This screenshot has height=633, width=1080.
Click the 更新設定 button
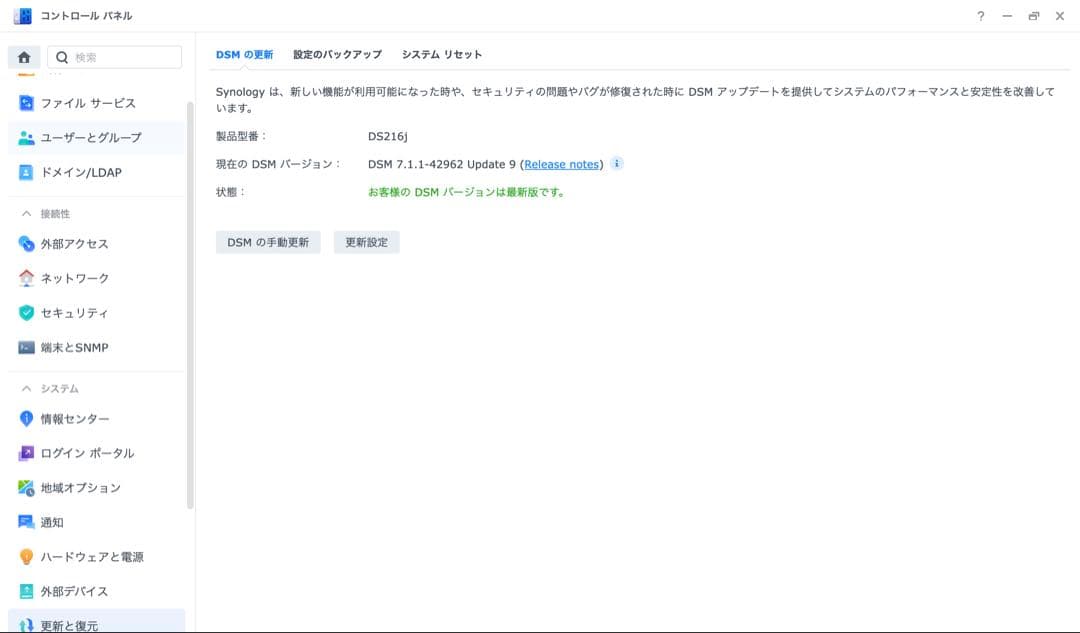tap(366, 242)
